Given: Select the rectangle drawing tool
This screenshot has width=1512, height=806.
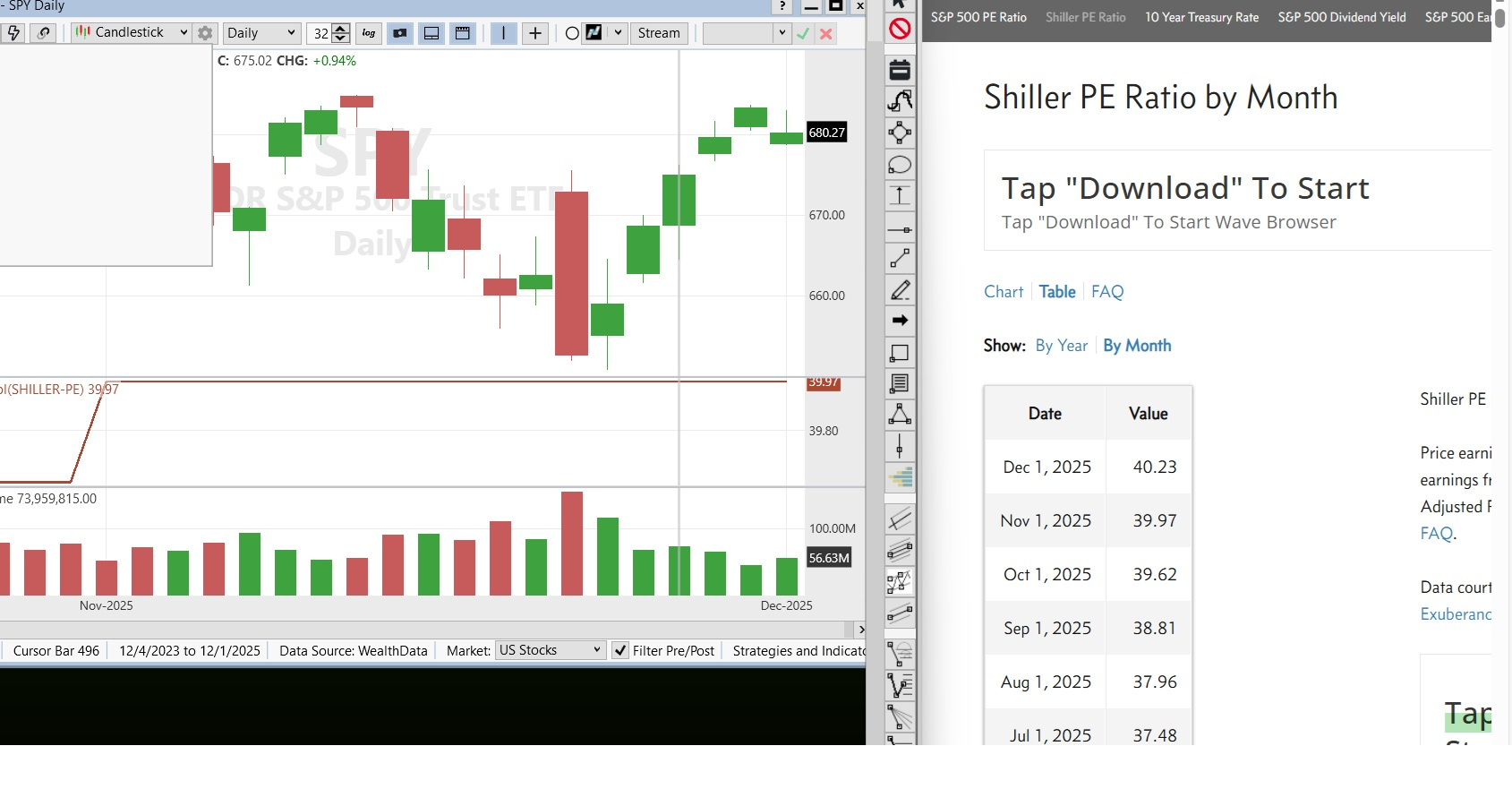Looking at the screenshot, I should (900, 353).
